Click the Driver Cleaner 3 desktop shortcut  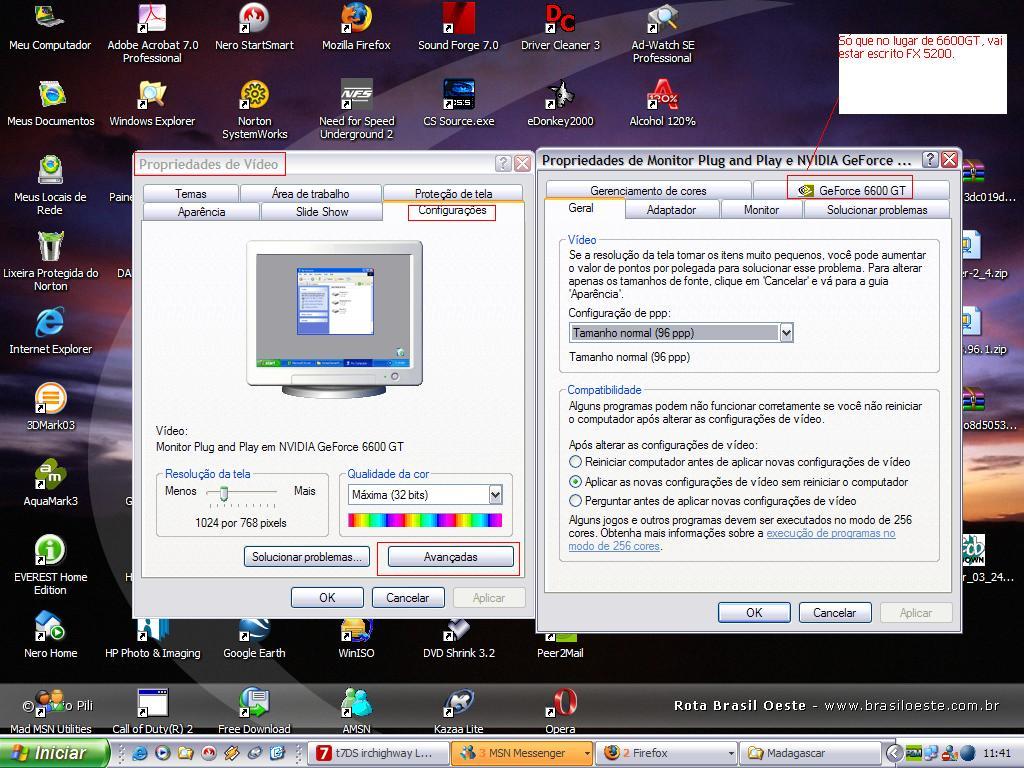pyautogui.click(x=560, y=27)
